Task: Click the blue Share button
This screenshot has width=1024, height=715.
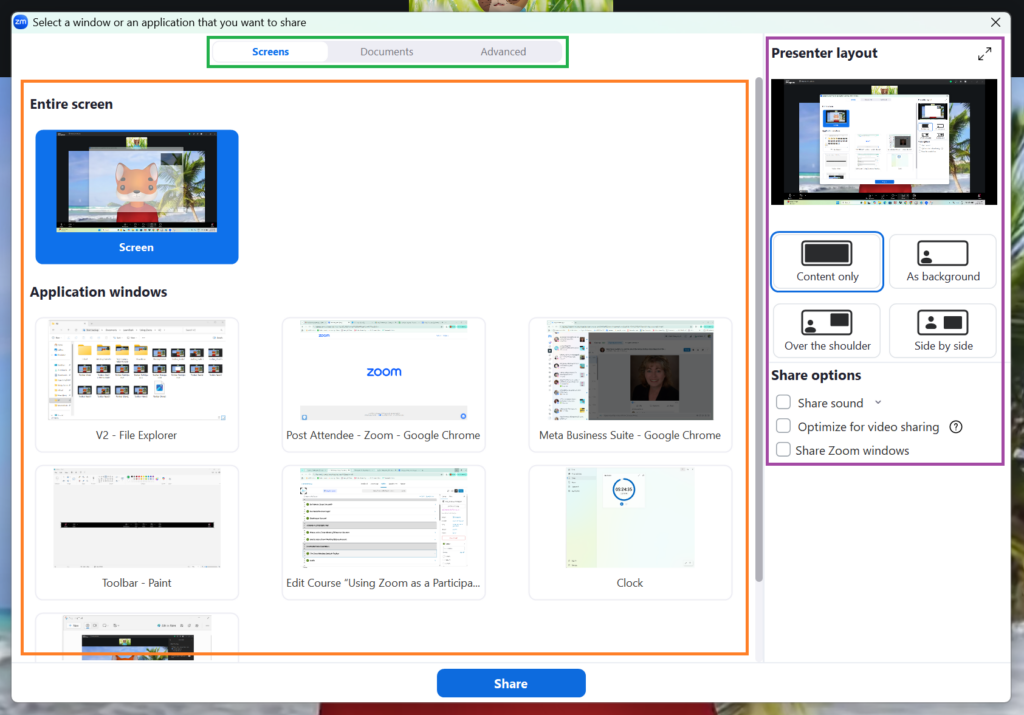Action: coord(511,683)
